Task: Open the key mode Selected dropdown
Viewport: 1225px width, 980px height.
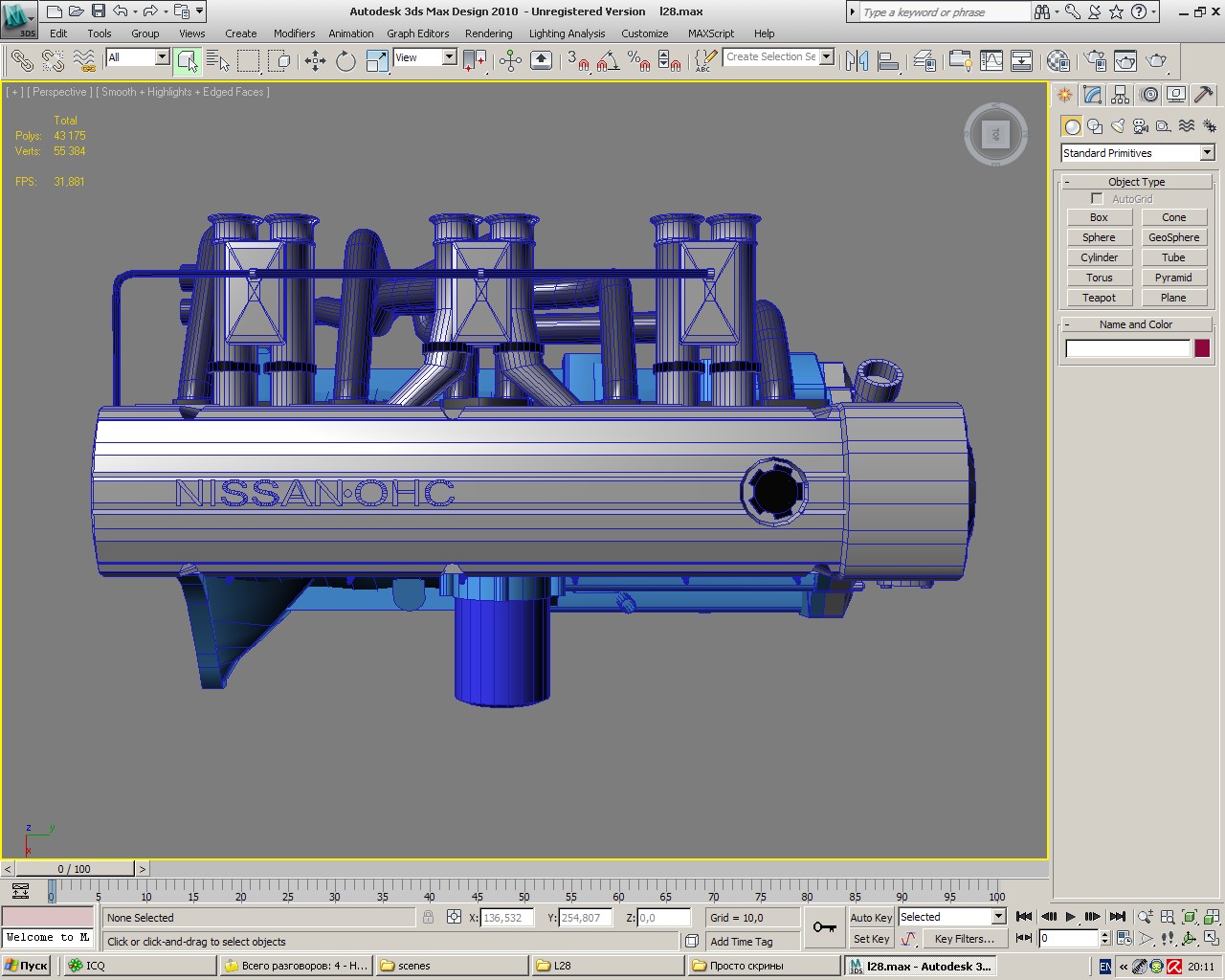Action: point(952,917)
